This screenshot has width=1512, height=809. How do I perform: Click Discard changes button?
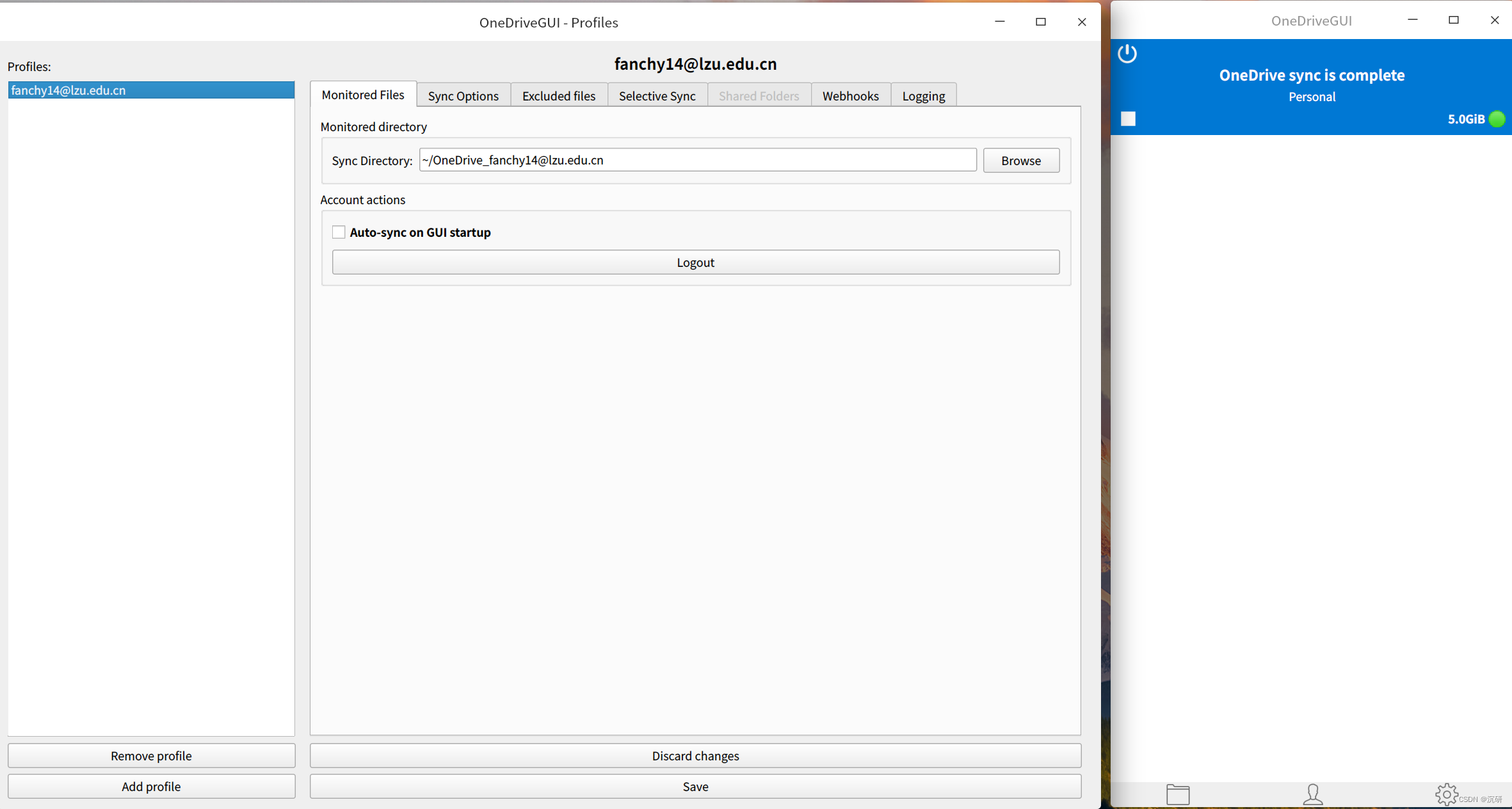coord(696,756)
